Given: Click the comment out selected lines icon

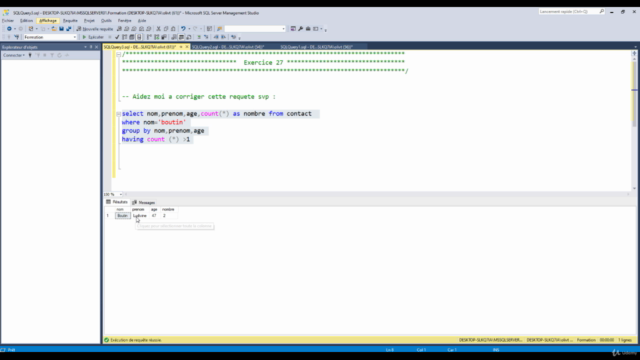Looking at the screenshot, I should [x=199, y=37].
